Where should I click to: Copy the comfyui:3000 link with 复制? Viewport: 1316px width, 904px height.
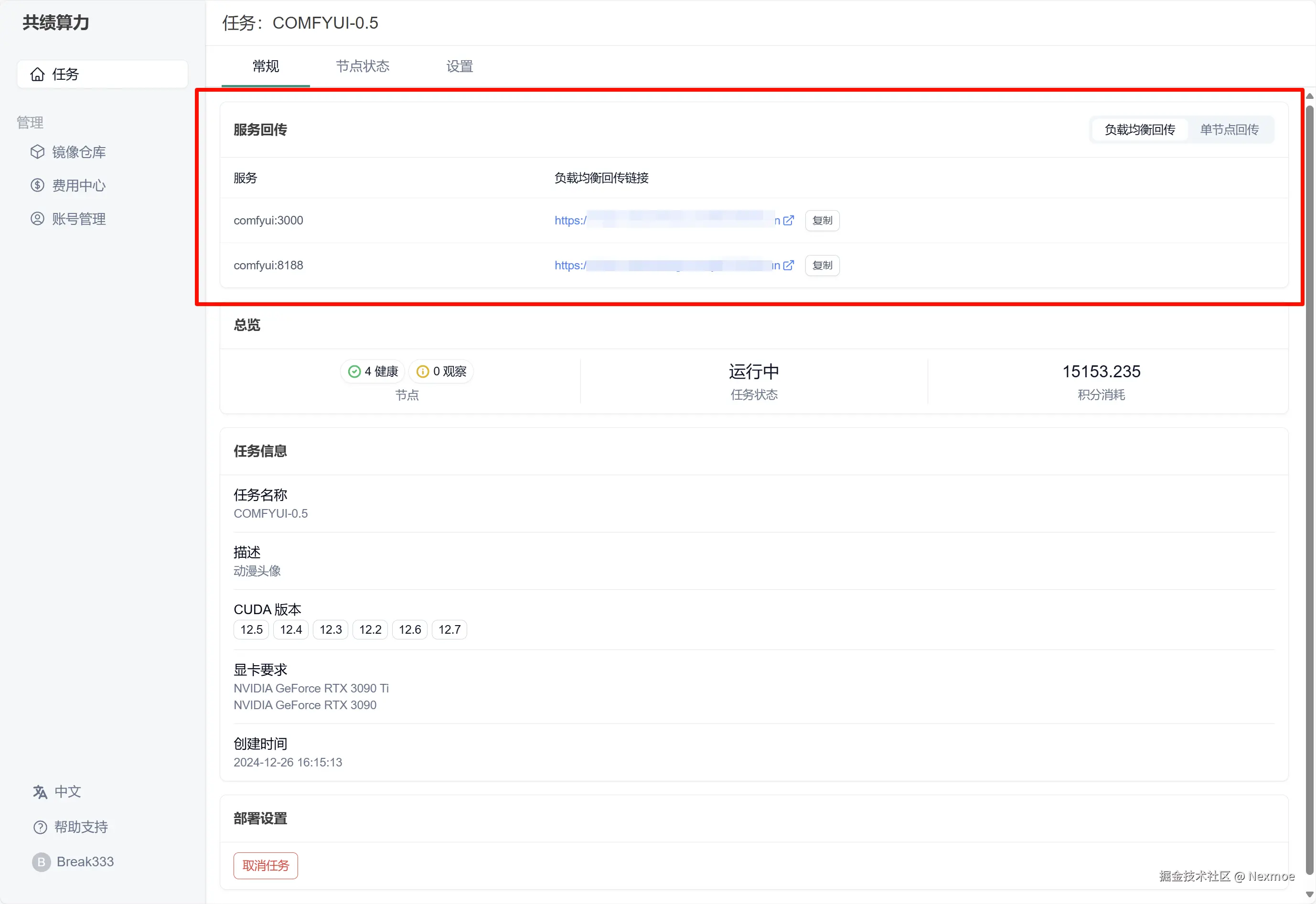point(822,220)
